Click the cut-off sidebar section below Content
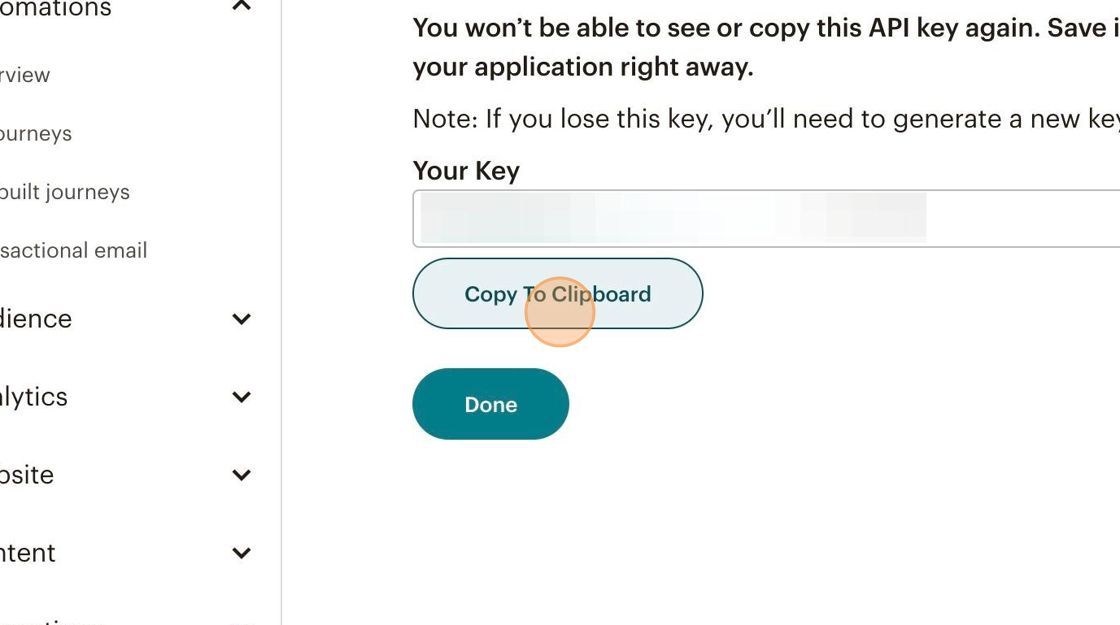 click(x=50, y=620)
